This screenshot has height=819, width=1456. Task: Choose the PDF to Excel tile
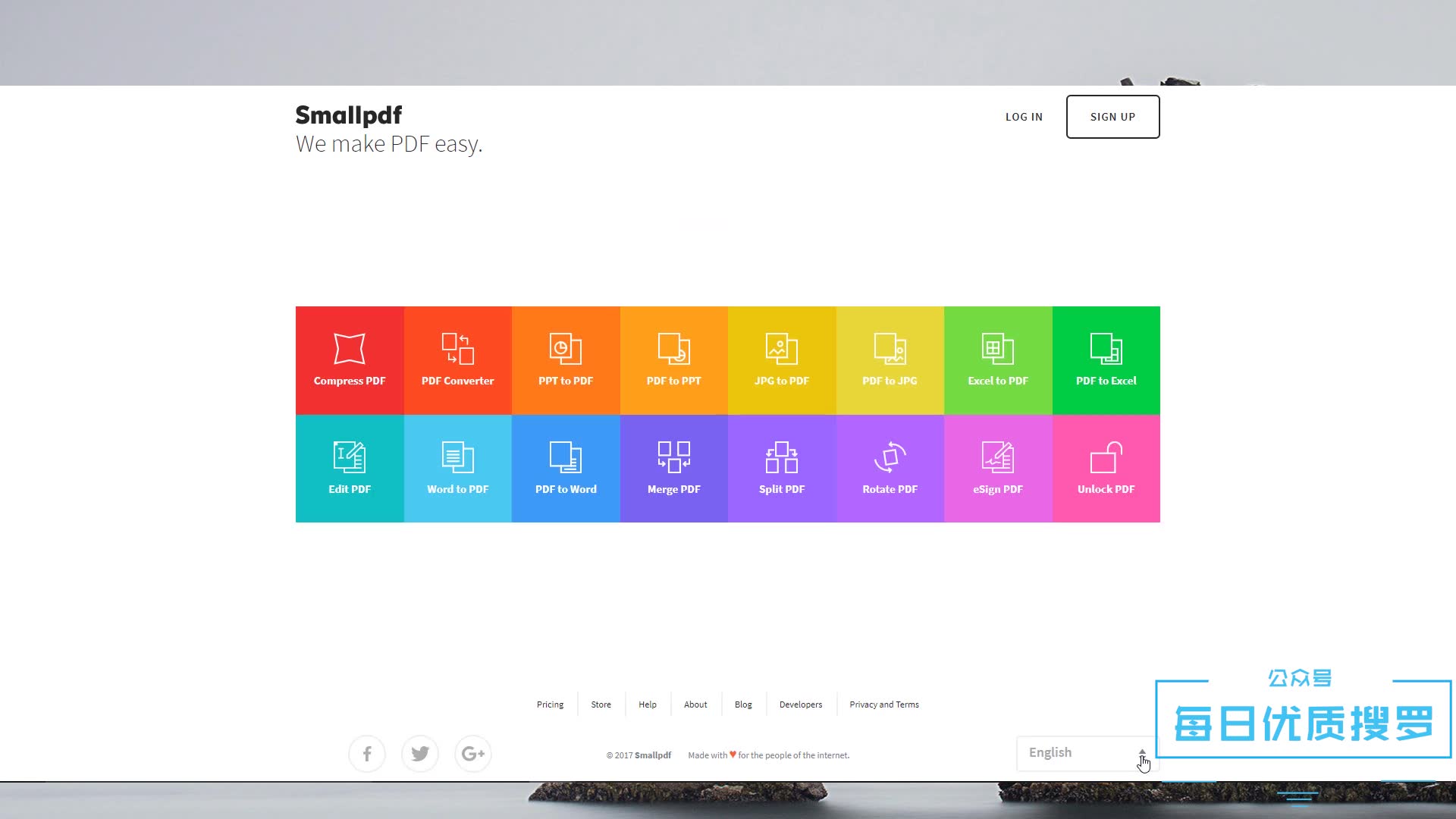[x=1106, y=360]
